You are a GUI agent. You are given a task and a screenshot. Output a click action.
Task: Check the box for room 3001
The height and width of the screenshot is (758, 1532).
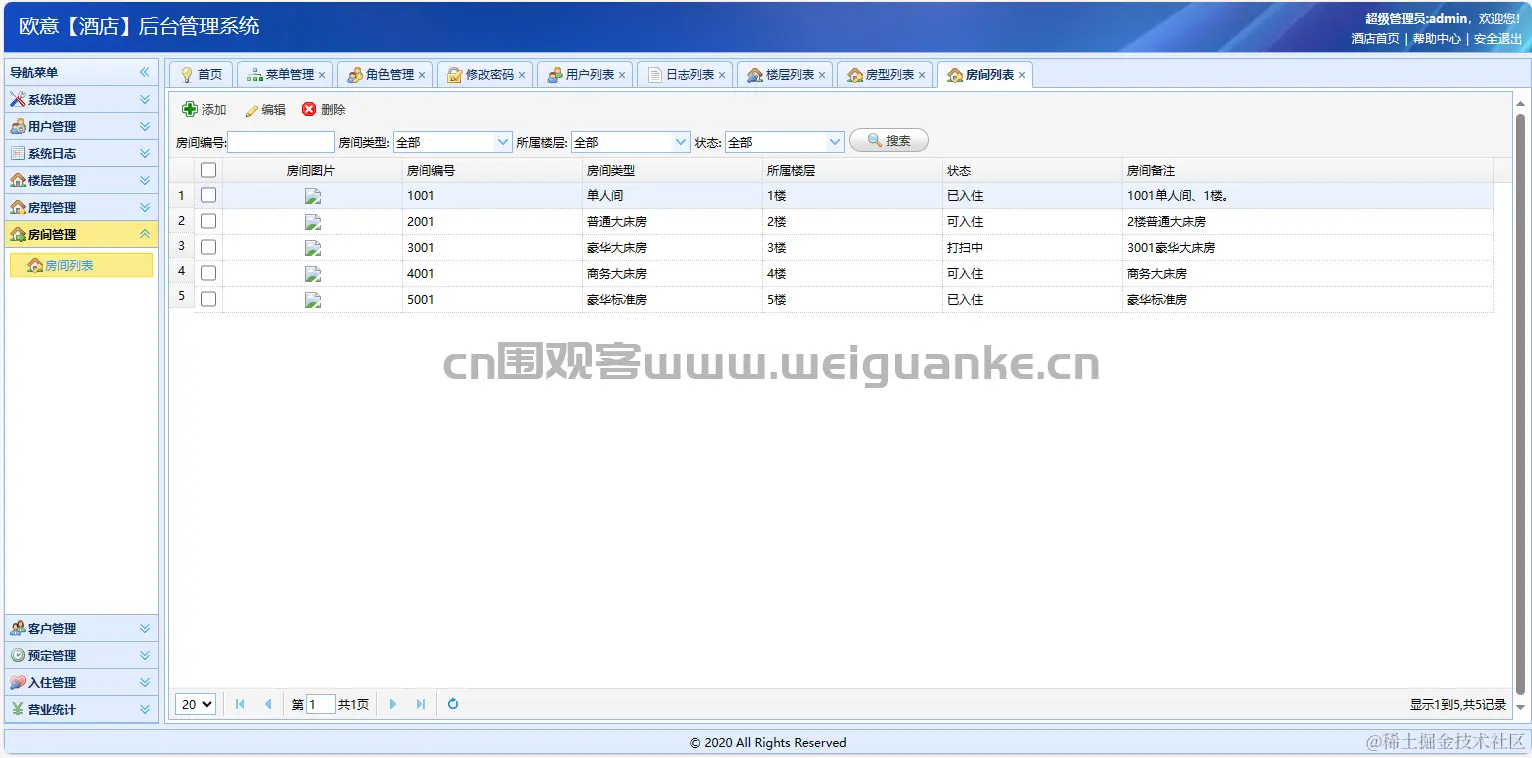click(x=208, y=247)
